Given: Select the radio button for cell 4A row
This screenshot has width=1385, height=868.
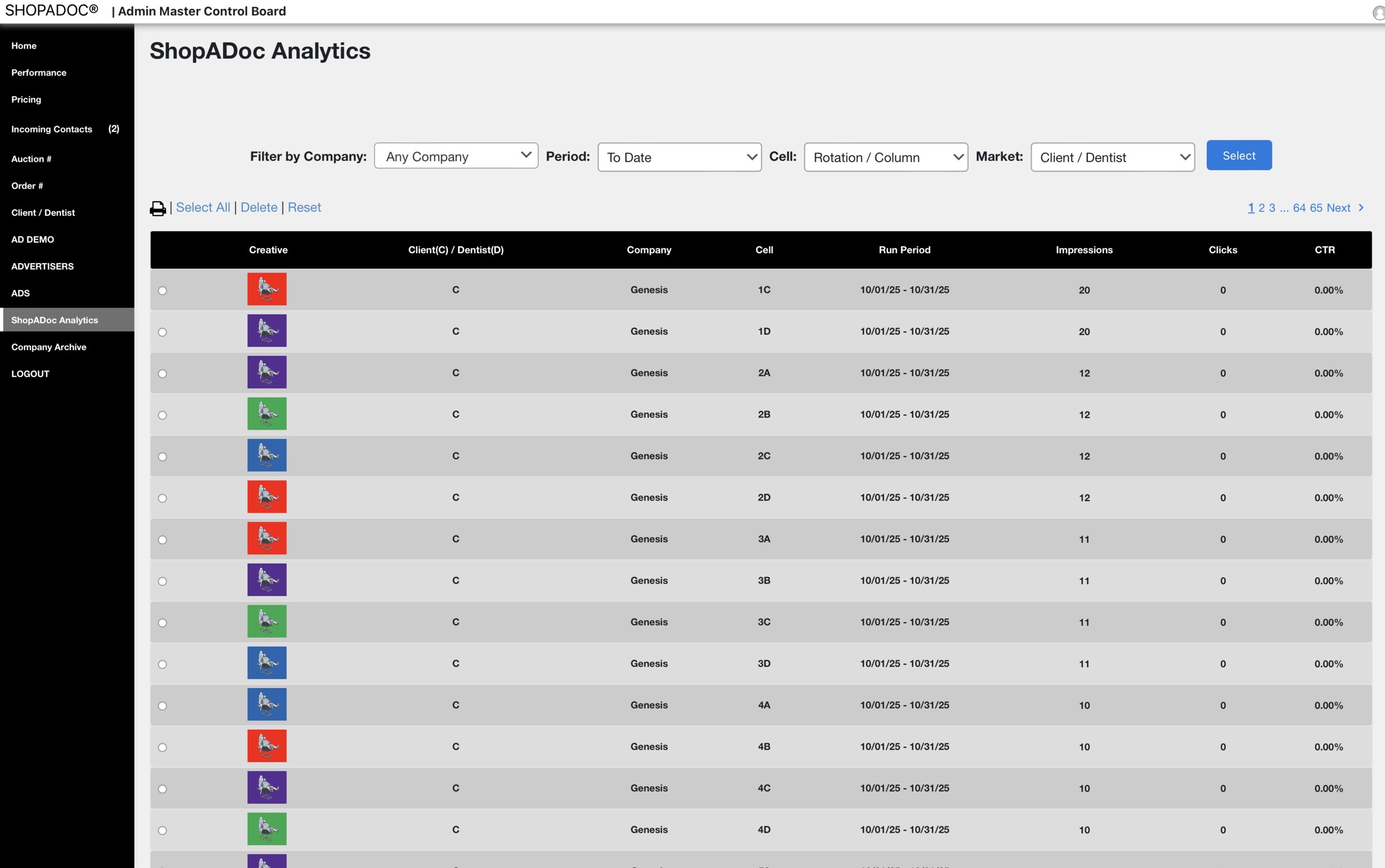Looking at the screenshot, I should [163, 706].
